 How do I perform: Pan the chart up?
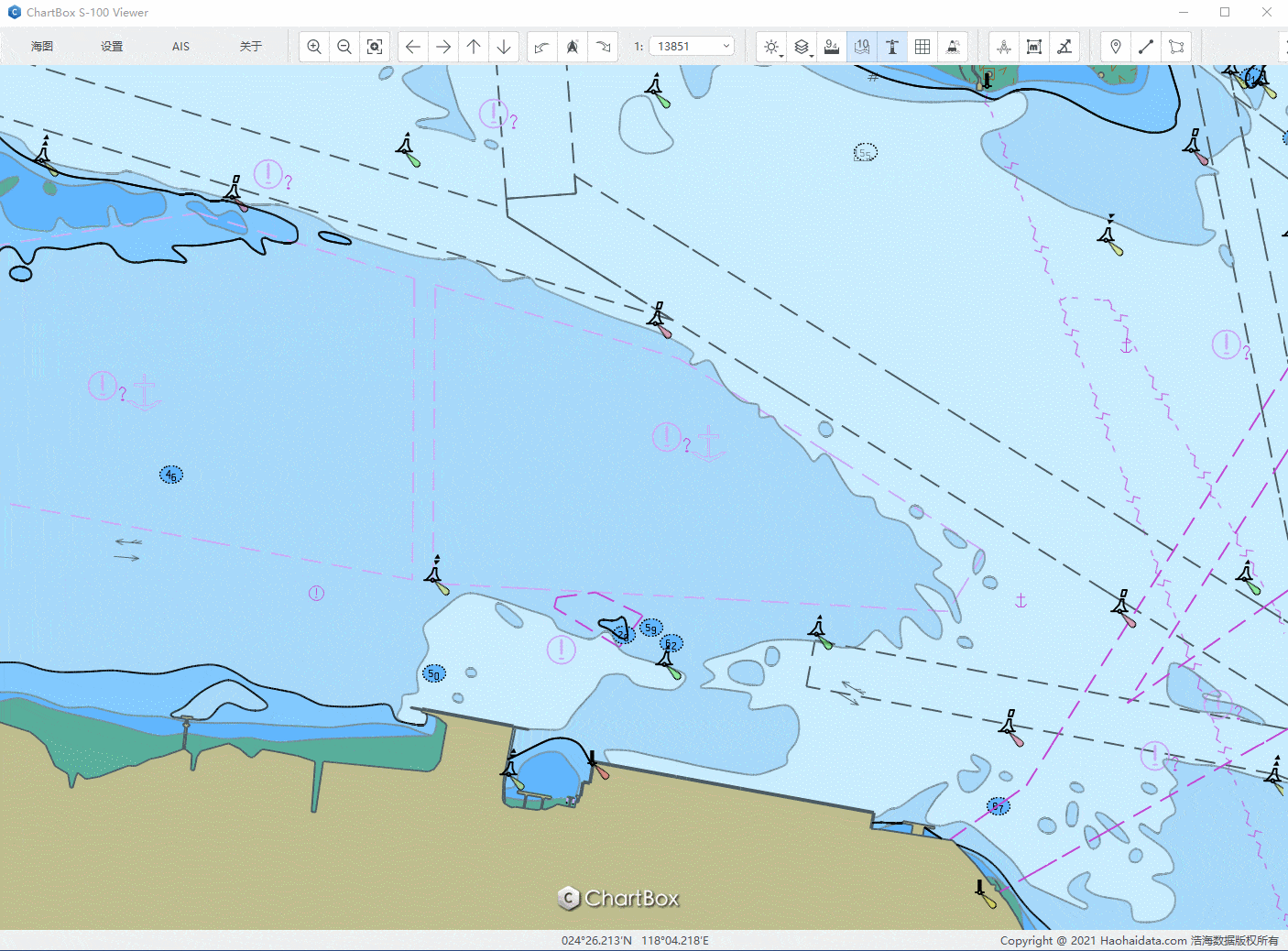click(474, 47)
